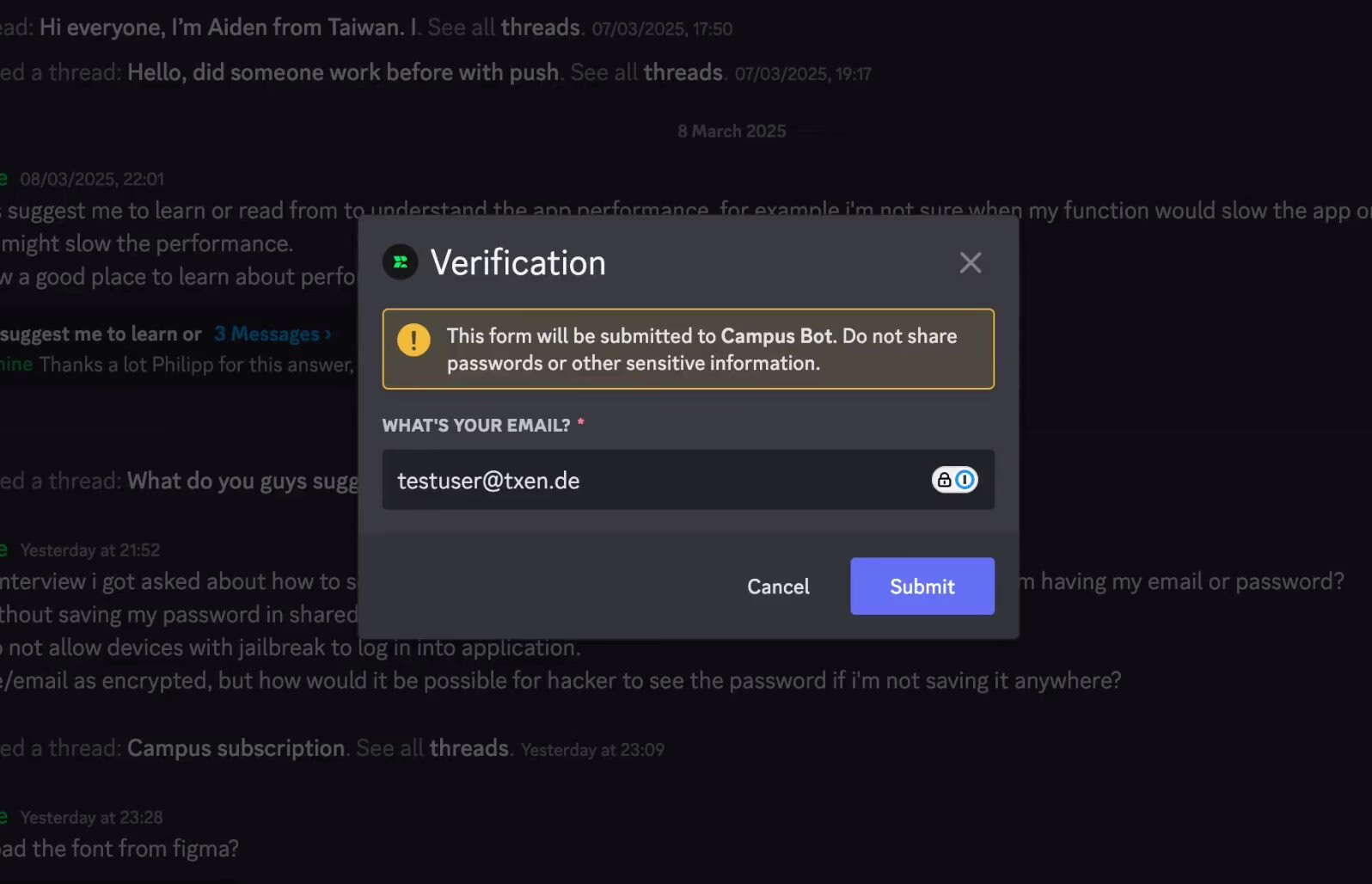The width and height of the screenshot is (1372, 884).
Task: Open the thread 'Hello, did someone work before with push'
Action: pyautogui.click(x=343, y=72)
